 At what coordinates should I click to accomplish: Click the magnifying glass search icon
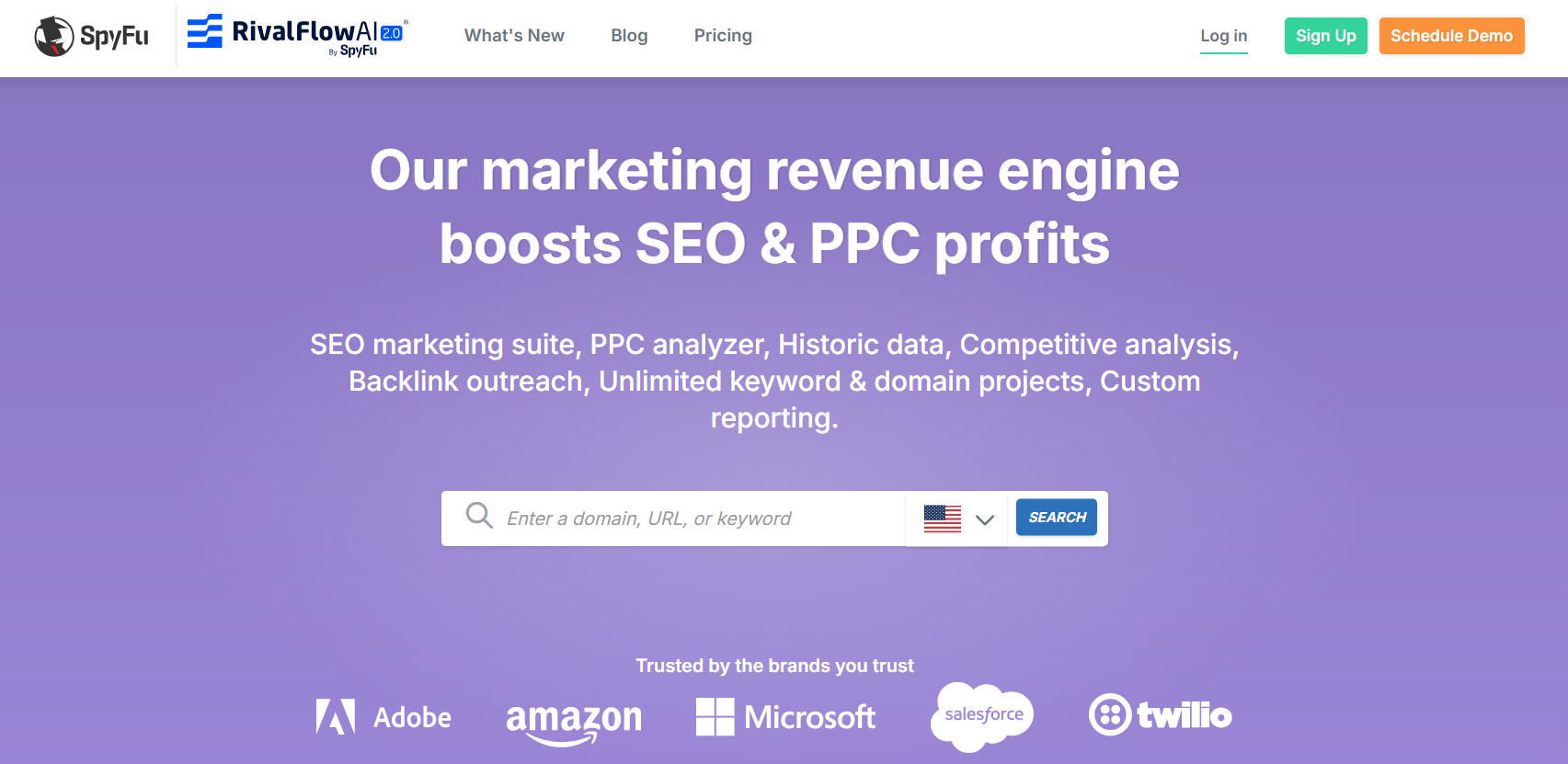479,515
